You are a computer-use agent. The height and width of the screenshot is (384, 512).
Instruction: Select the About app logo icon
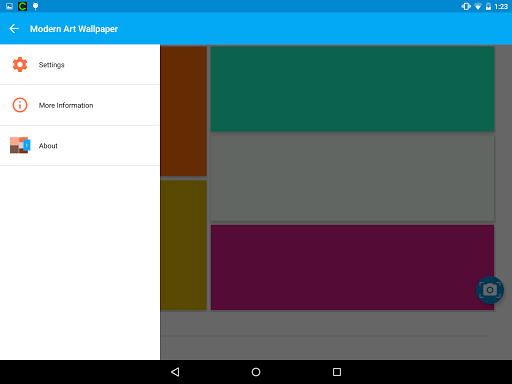(20, 145)
